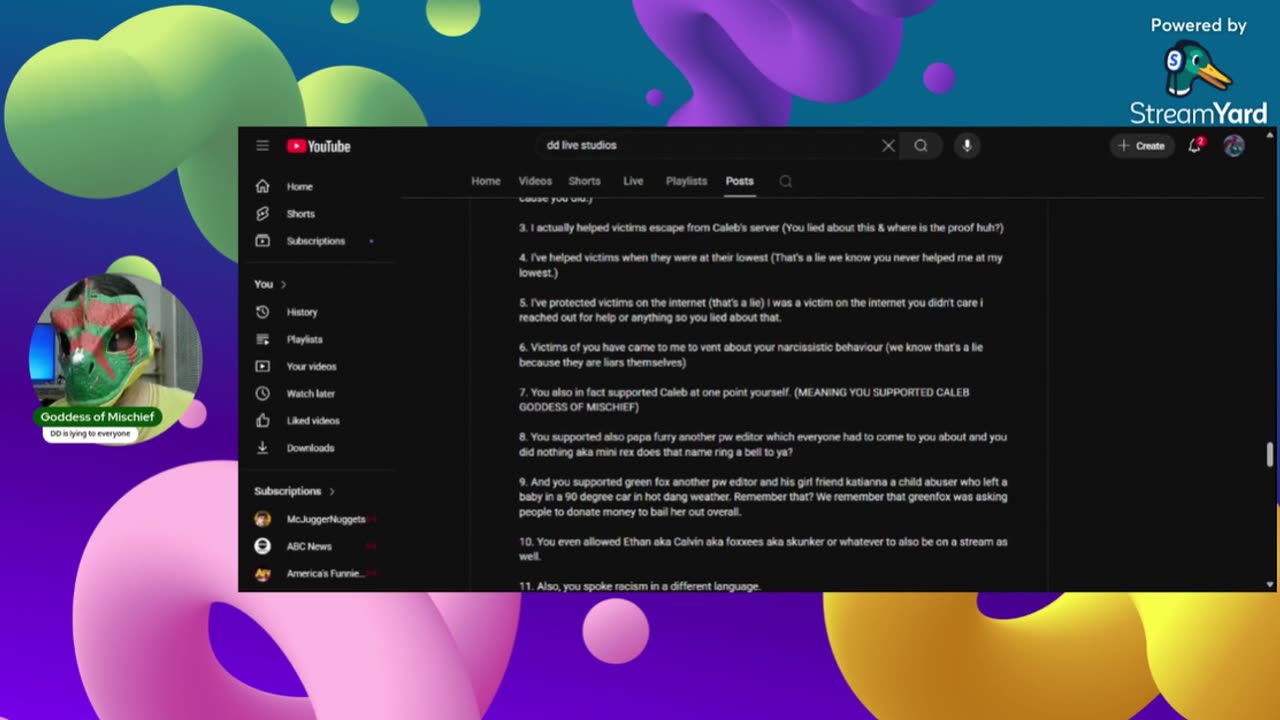Click the YouTube logo
The image size is (1280, 720).
[x=319, y=146]
